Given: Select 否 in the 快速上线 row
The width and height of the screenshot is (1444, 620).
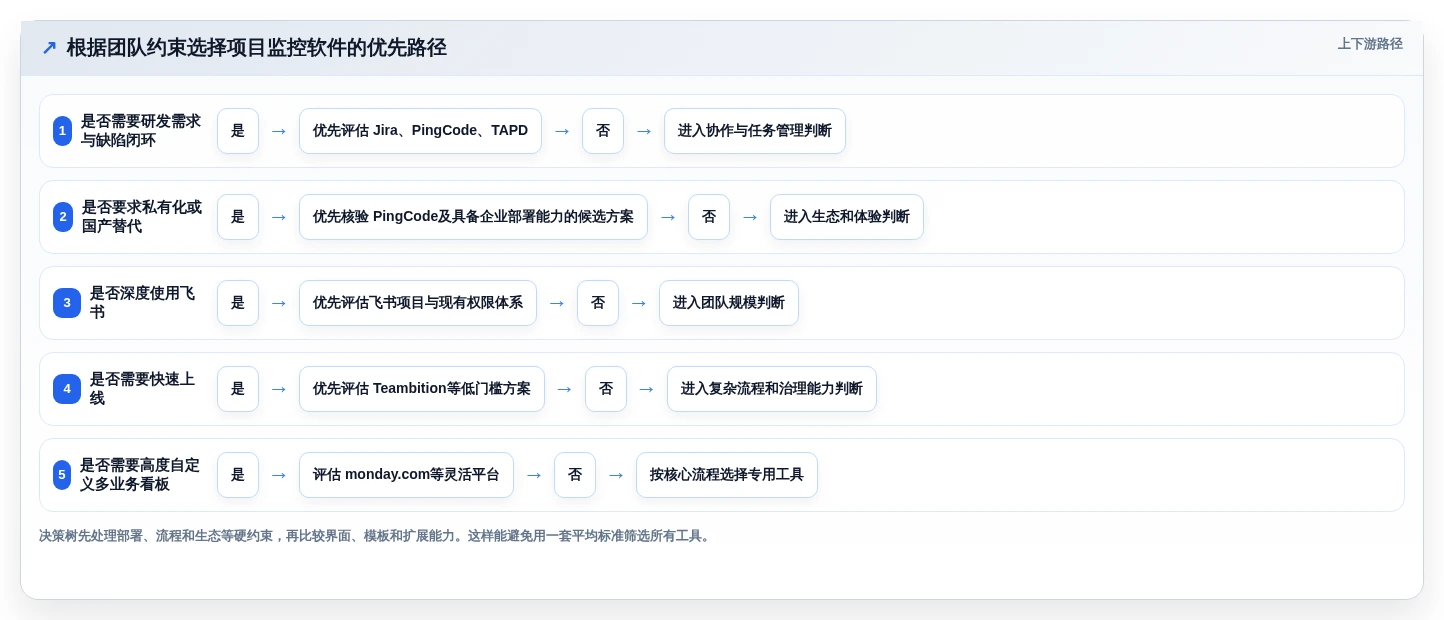Looking at the screenshot, I should point(606,389).
